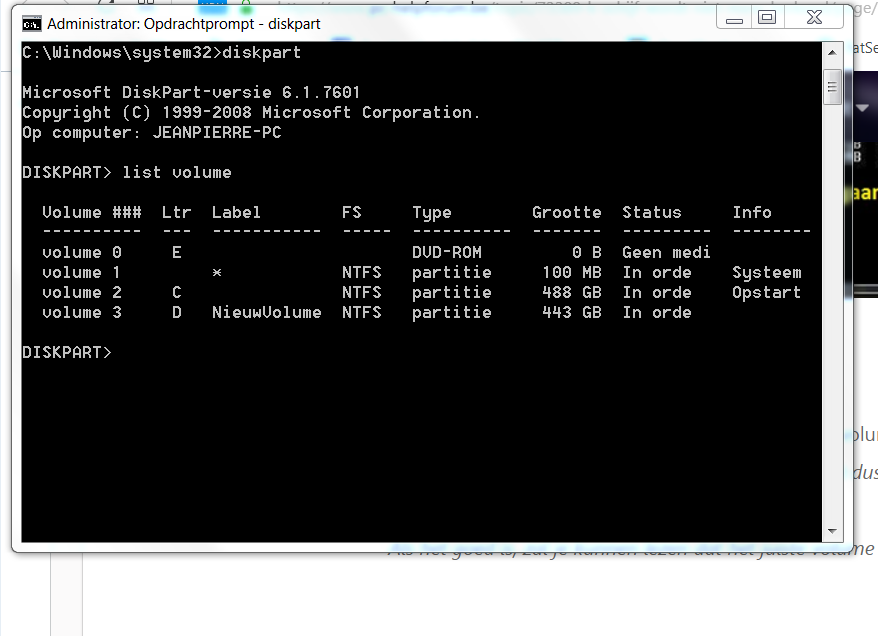This screenshot has height=636, width=878.
Task: Click drive letter 'D' of volume 3
Action: click(177, 312)
